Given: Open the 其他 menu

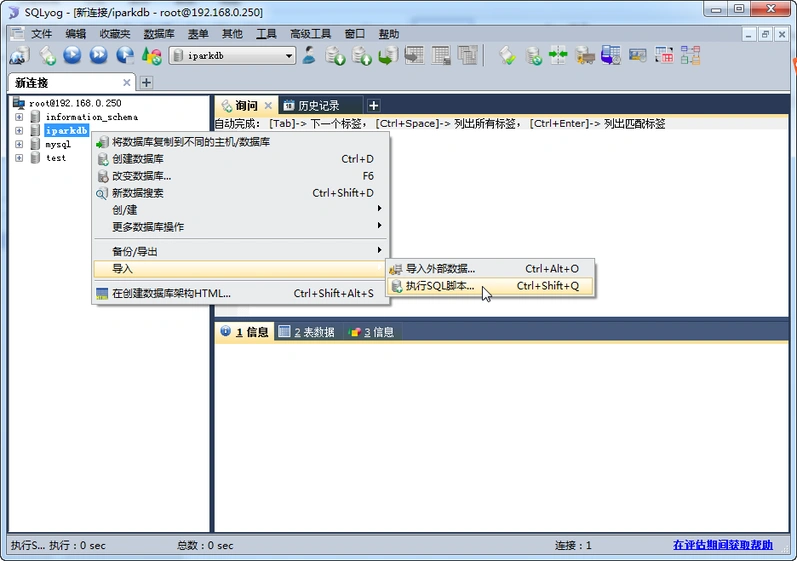Looking at the screenshot, I should pyautogui.click(x=232, y=34).
